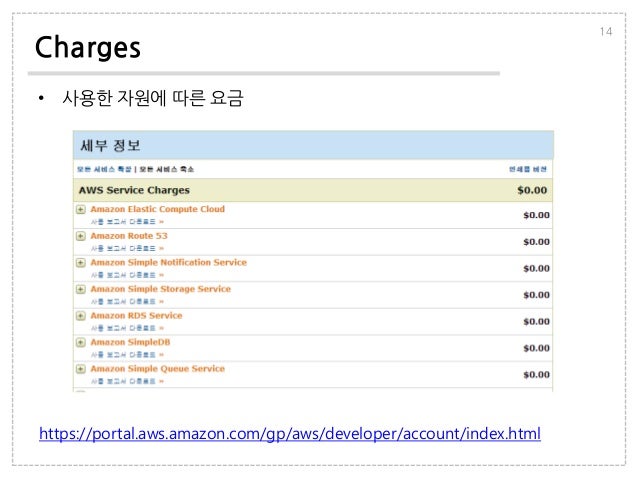Select the $0.00 amount for SimpleDB

tap(536, 348)
